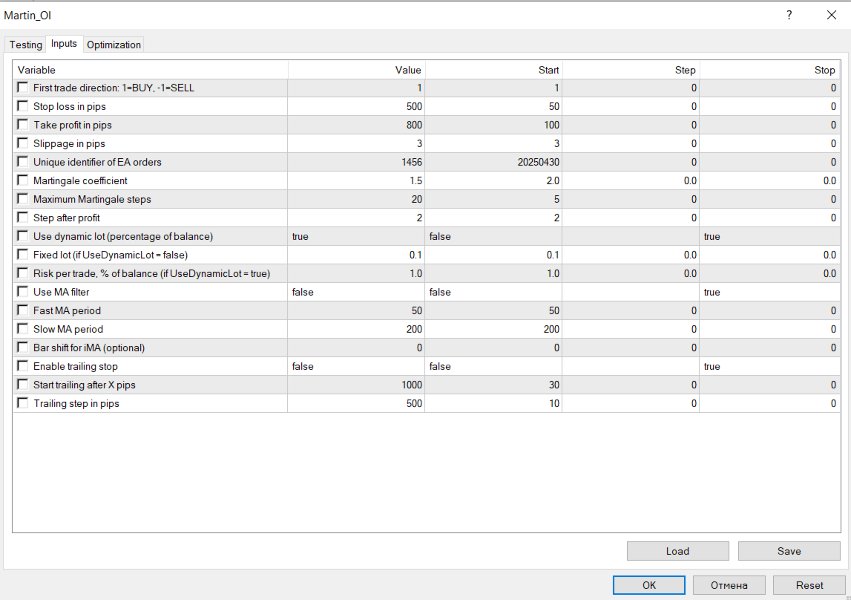
Task: Click the Stop column header
Action: (770, 70)
